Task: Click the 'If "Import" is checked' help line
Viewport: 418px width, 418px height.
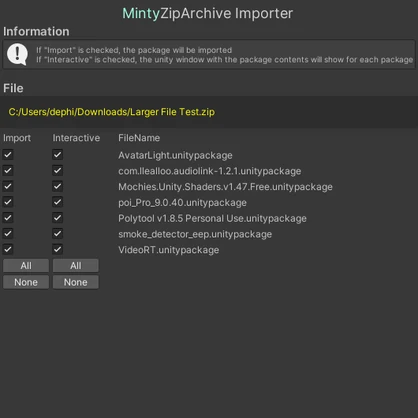Action: (134, 50)
